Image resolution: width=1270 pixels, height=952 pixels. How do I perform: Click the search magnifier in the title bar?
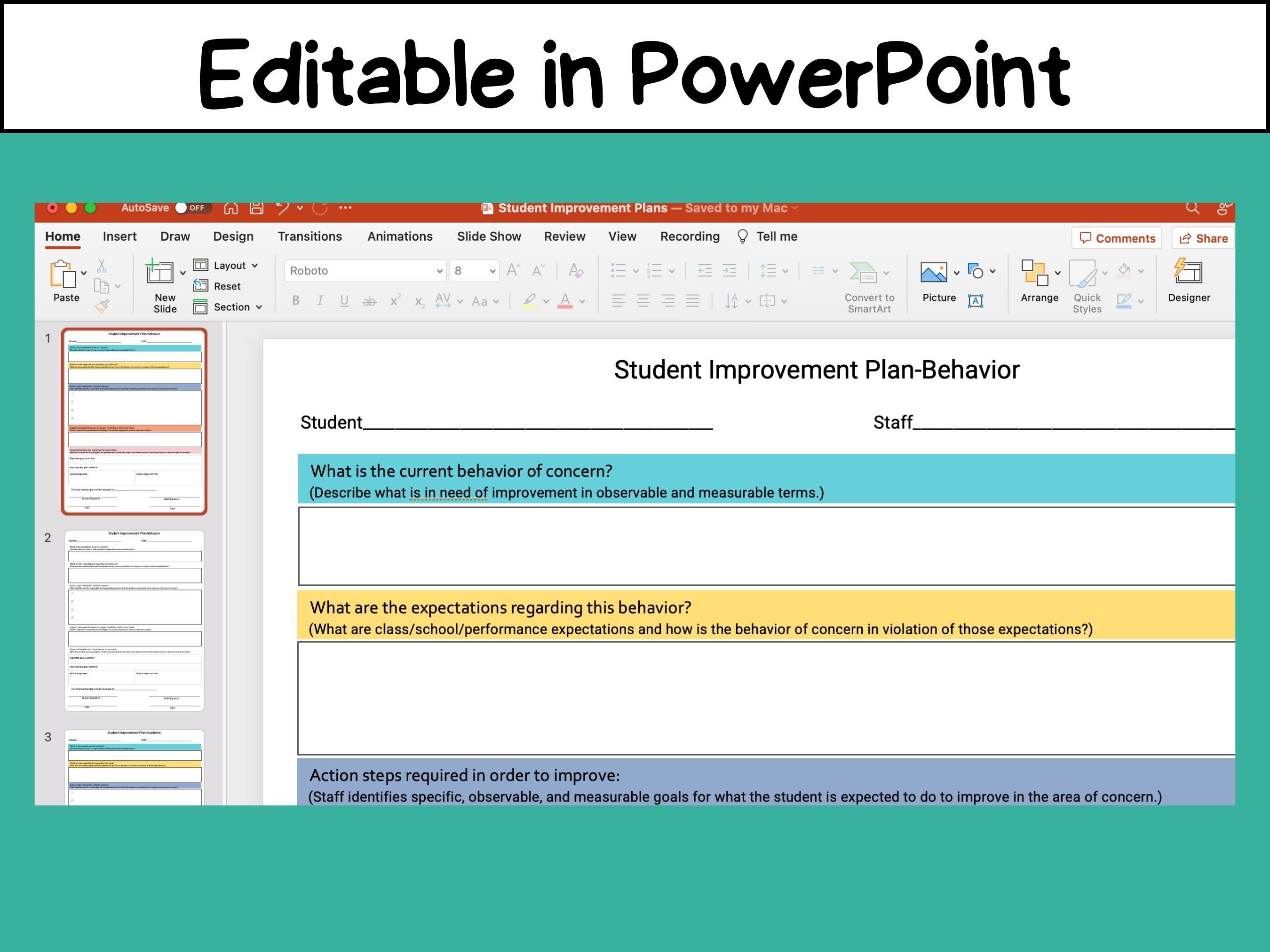1191,208
